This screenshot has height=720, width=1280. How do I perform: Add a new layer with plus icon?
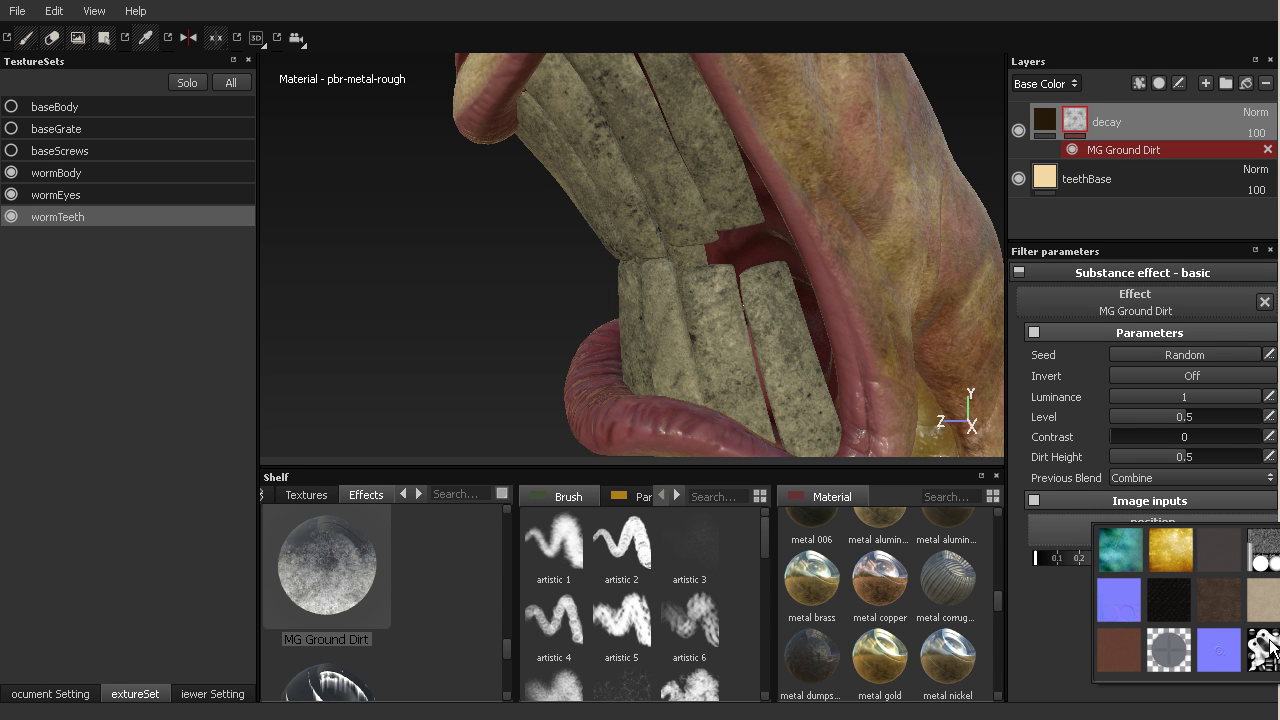(1206, 84)
